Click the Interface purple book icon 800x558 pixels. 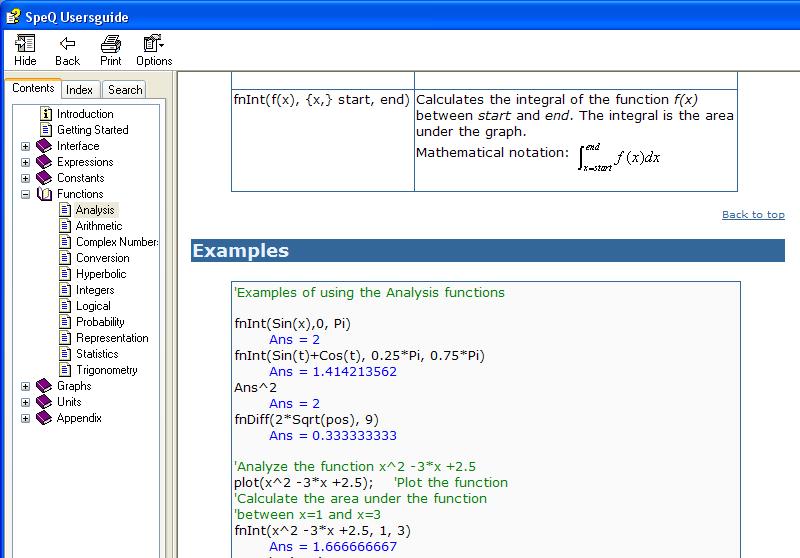[44, 146]
